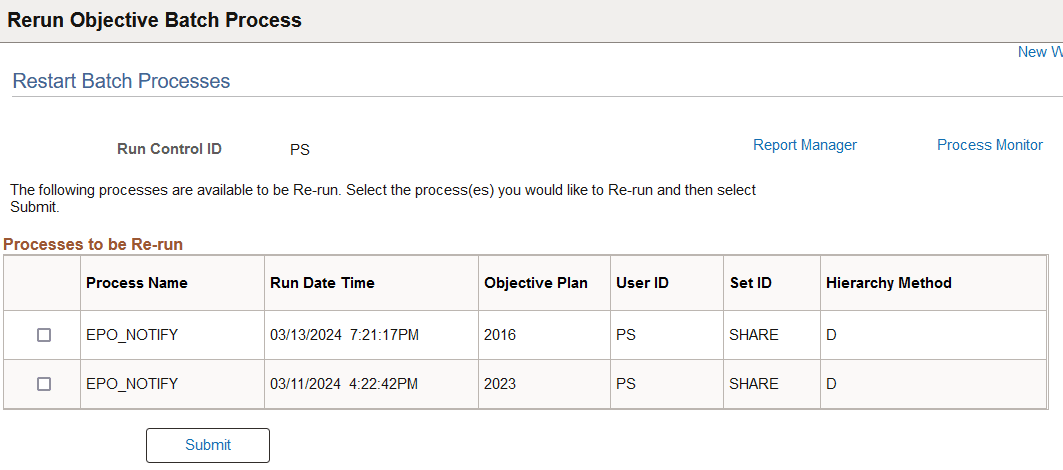Screen dimensions: 1063x470
Task: Check the box for the 2016 EPO_NOTIFY process
Action: 44,335
